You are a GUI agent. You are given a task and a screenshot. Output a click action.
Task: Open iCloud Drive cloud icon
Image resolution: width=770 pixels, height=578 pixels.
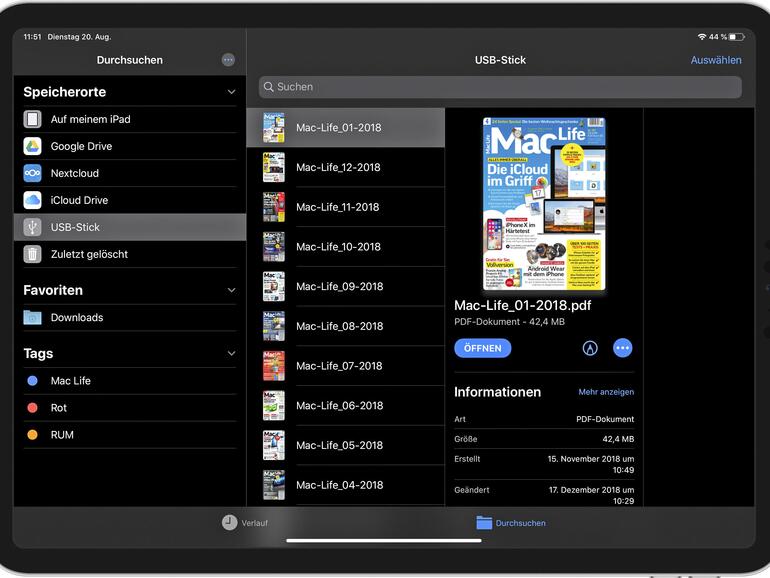[x=32, y=200]
